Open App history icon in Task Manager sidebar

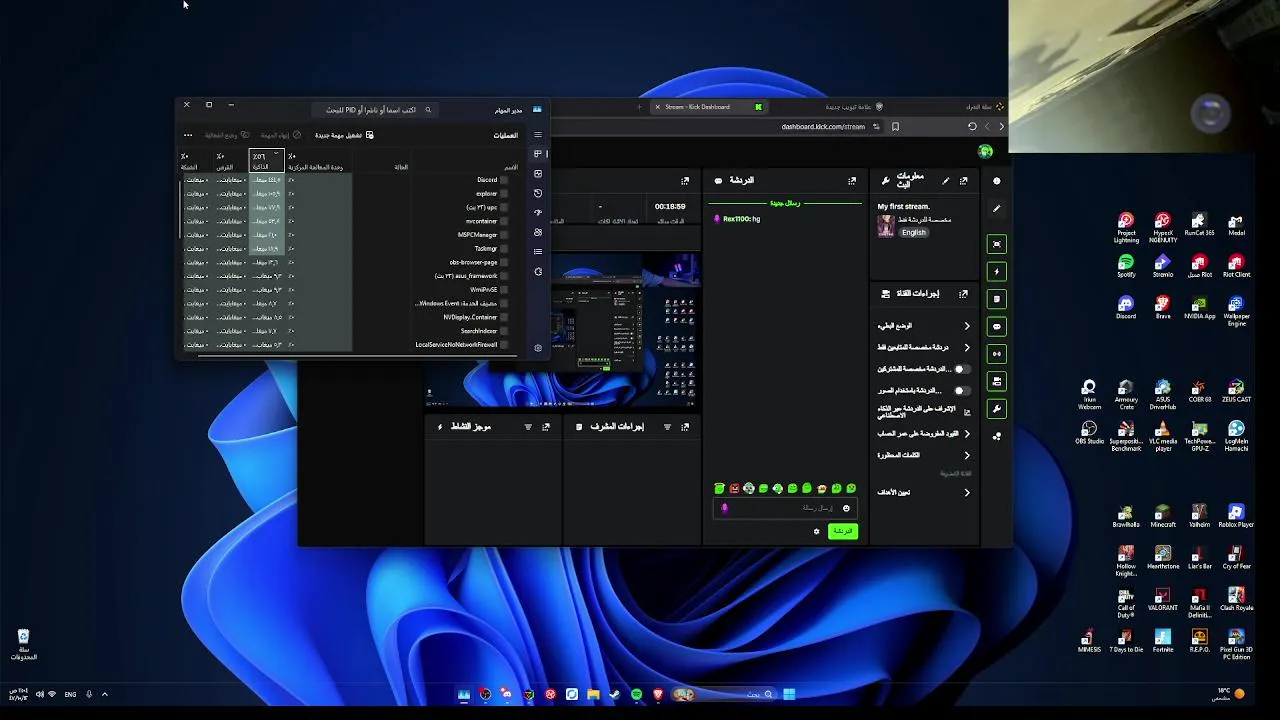538,193
